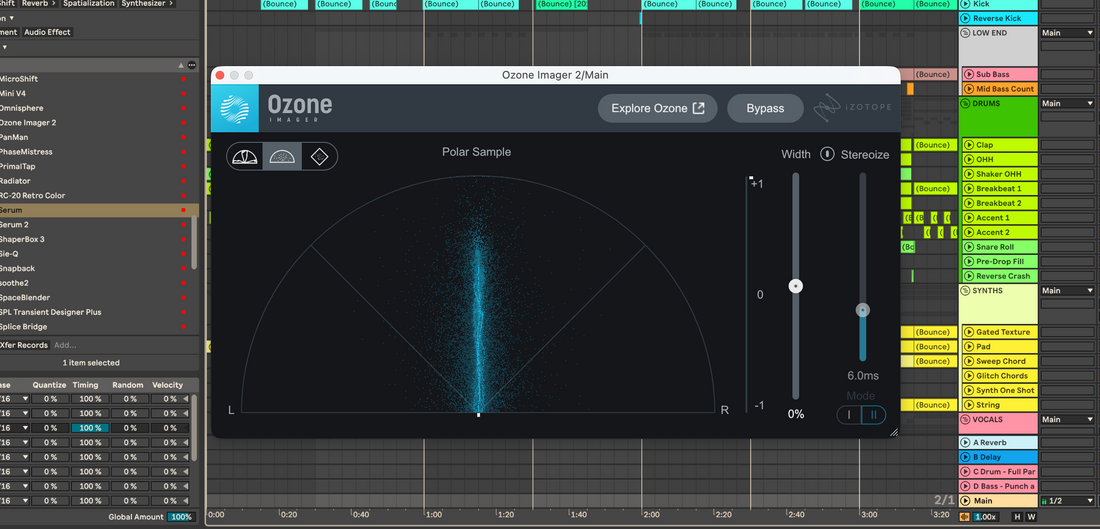The width and height of the screenshot is (1100, 529).
Task: Click the Ozone Imager window resize grip
Action: point(894,432)
